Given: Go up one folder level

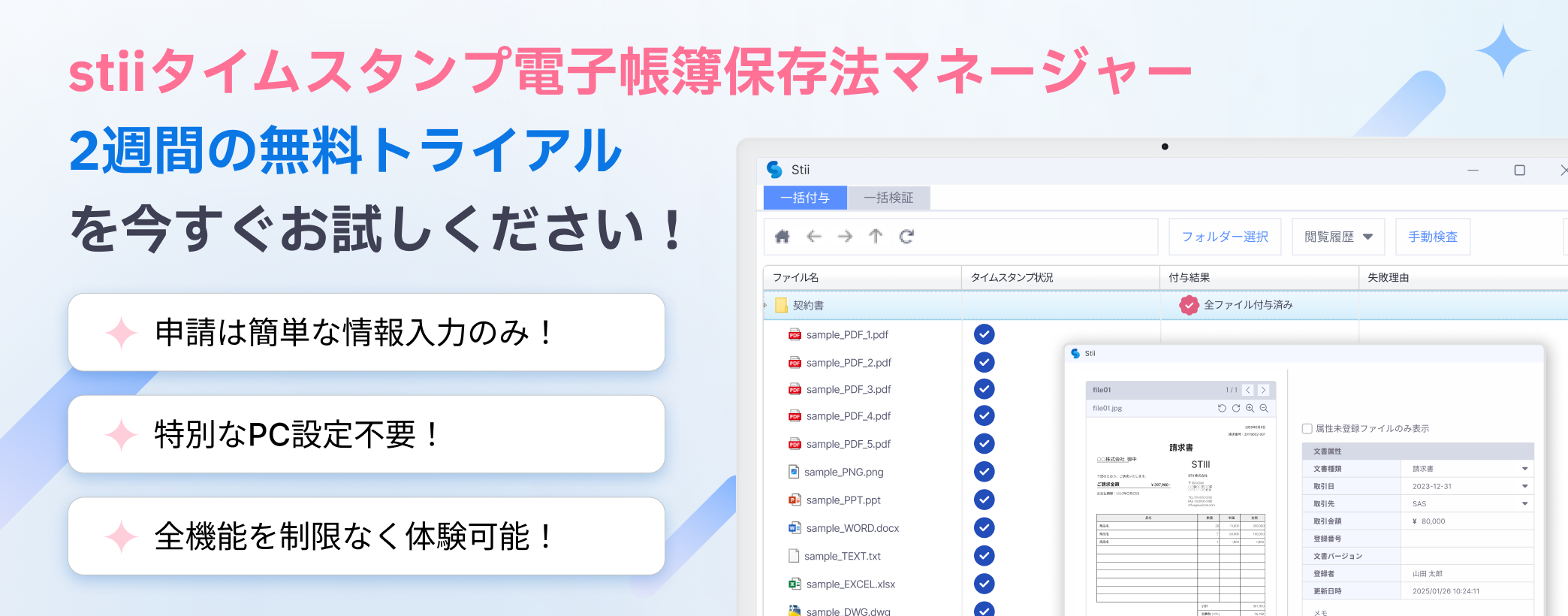Looking at the screenshot, I should tap(876, 237).
